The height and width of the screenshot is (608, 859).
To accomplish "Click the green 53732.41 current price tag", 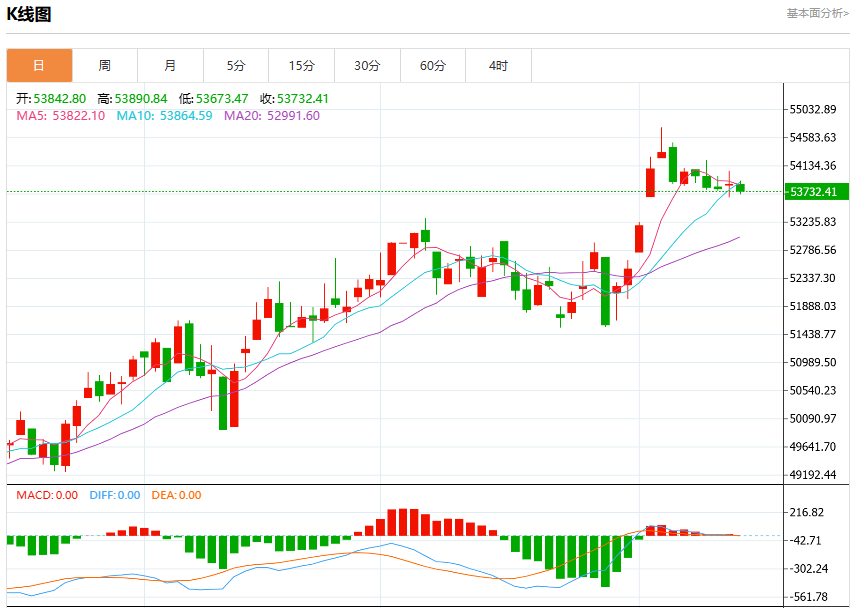I will [x=816, y=192].
